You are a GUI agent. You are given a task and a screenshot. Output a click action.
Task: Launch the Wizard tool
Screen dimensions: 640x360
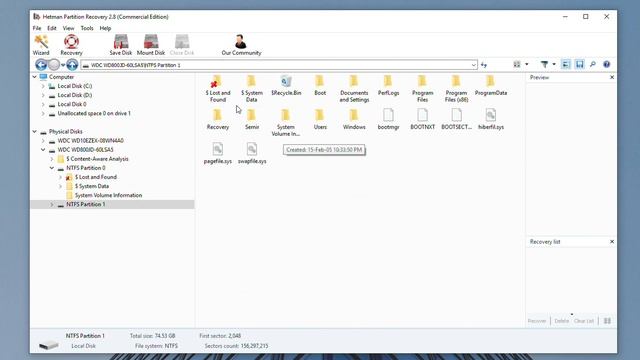pos(41,45)
